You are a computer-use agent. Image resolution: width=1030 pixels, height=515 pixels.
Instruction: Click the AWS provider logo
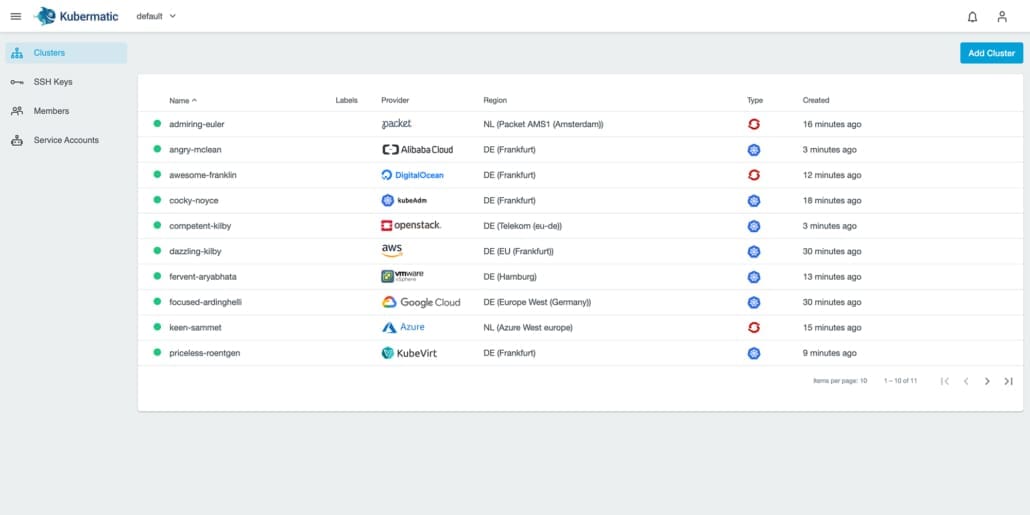point(392,251)
